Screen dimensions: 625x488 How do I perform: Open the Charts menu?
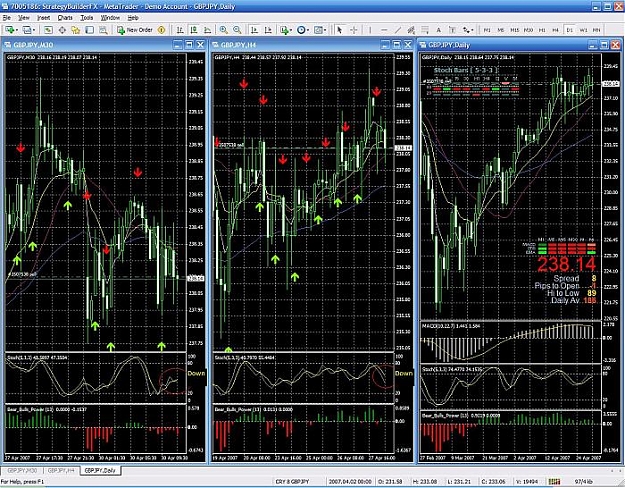pos(65,18)
